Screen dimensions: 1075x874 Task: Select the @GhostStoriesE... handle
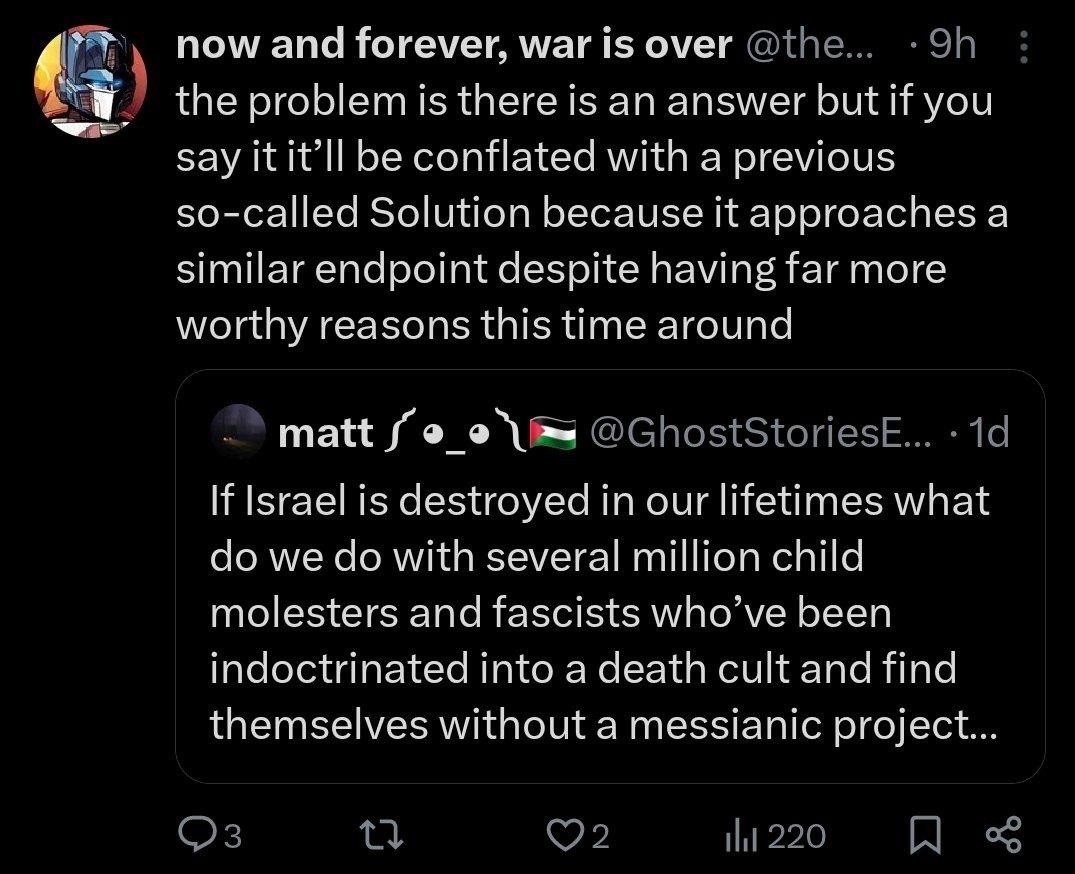(x=758, y=432)
